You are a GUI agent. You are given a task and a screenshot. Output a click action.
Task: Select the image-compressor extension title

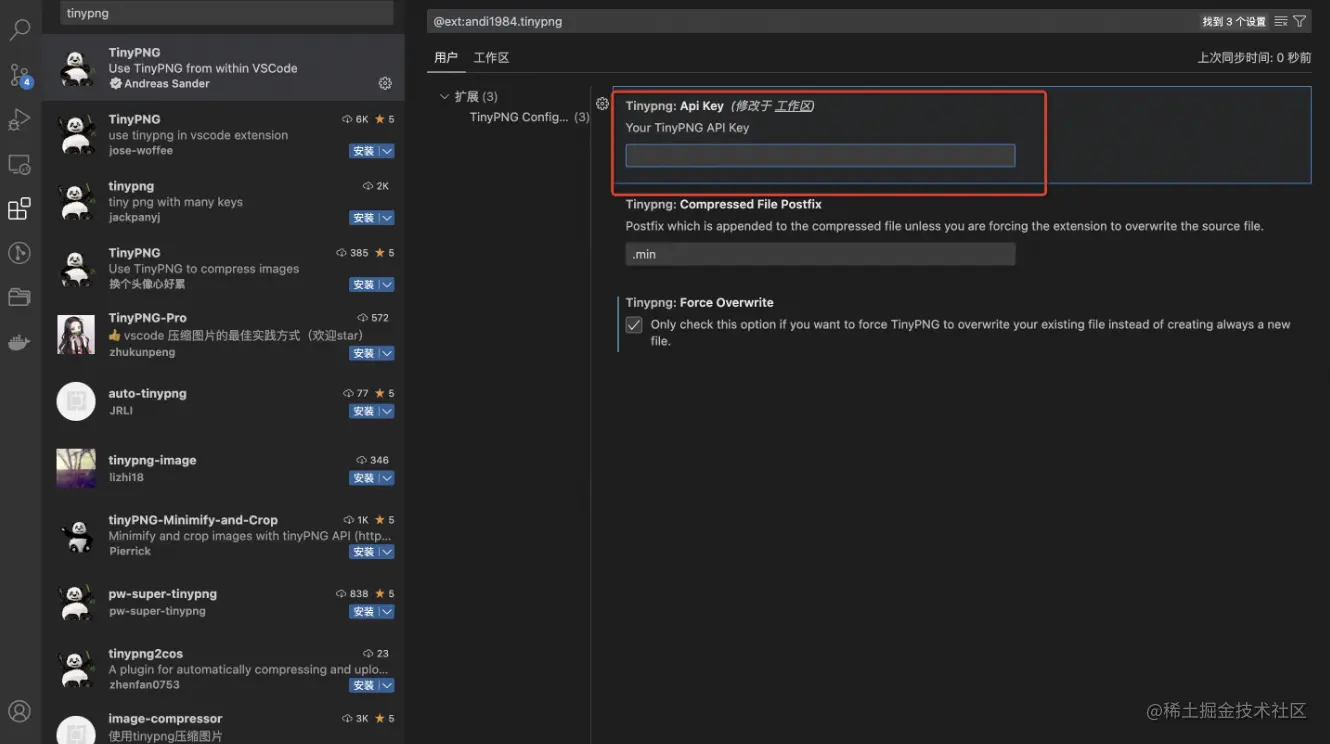pyautogui.click(x=165, y=718)
